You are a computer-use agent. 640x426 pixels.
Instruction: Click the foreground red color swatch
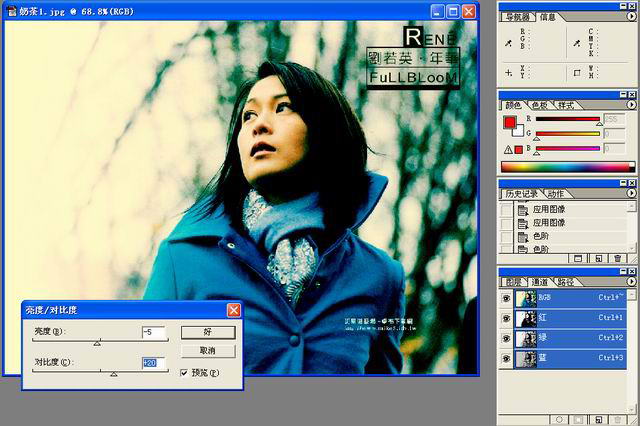510,123
